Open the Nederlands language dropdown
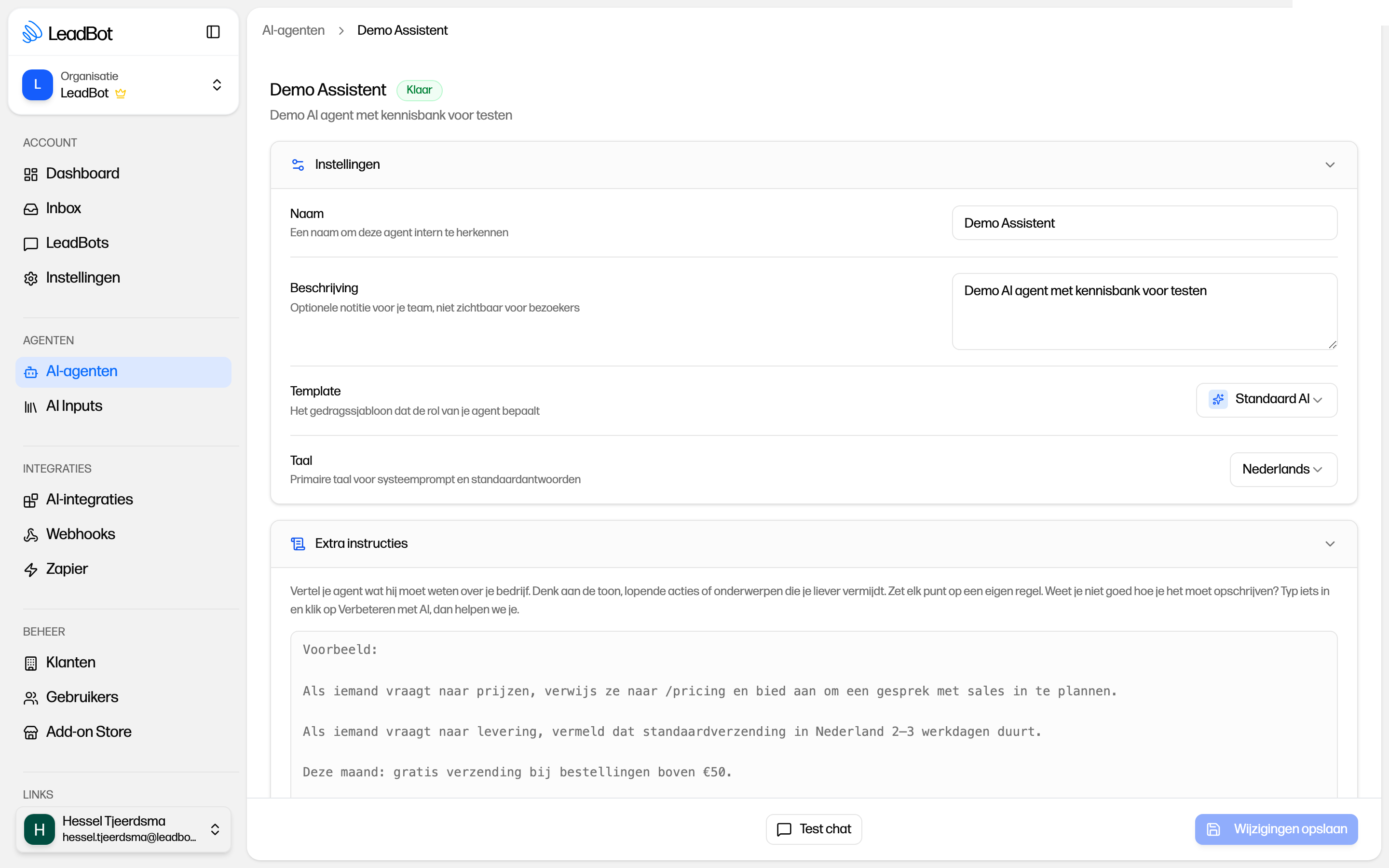The height and width of the screenshot is (868, 1389). tap(1283, 469)
